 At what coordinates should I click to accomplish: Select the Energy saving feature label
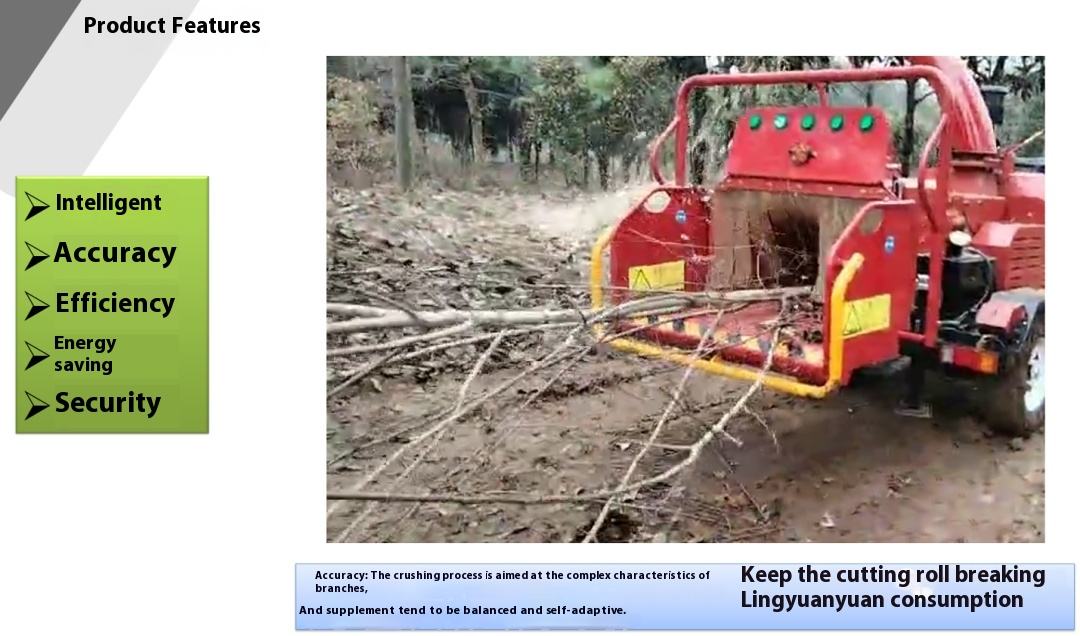click(x=85, y=354)
